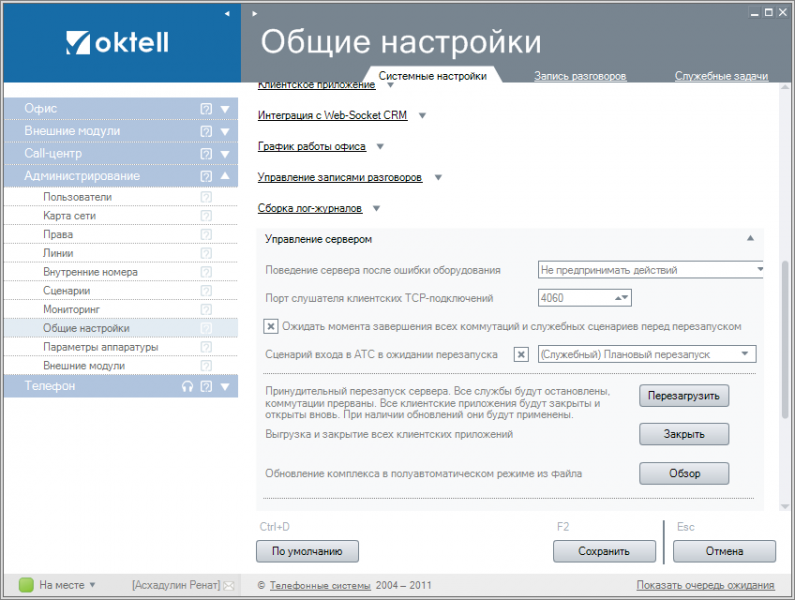Click Обзор button for update file
This screenshot has height=600, width=795.
[683, 473]
